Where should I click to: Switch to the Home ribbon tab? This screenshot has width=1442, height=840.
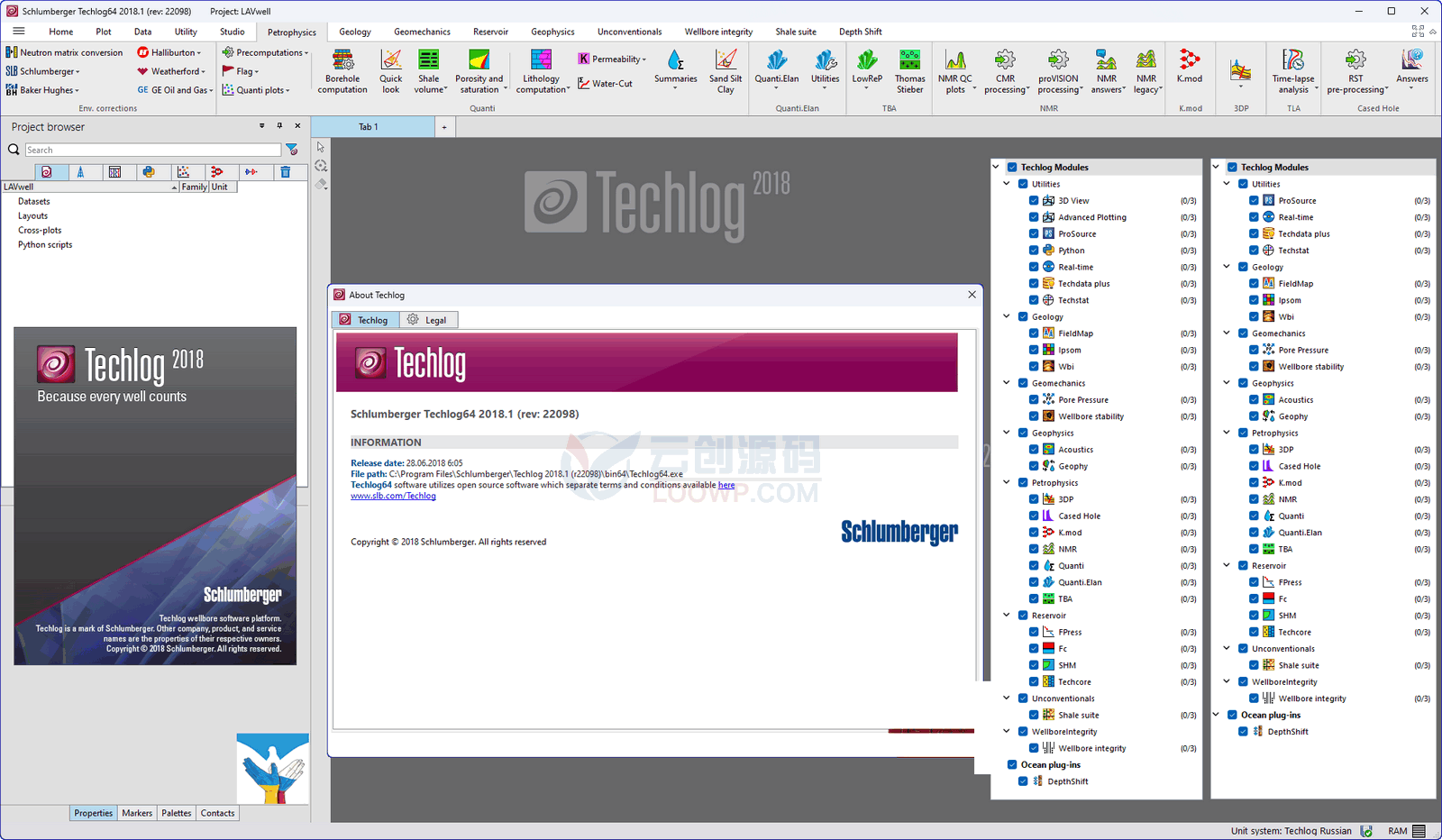pos(61,32)
